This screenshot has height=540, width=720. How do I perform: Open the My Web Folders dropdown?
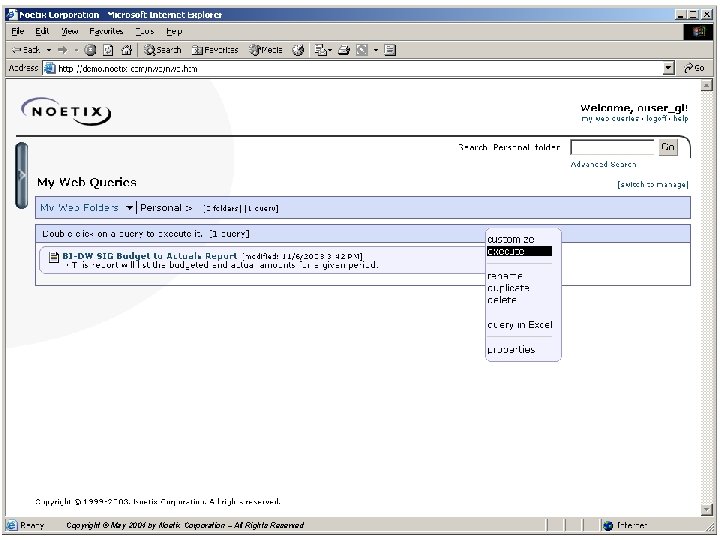[129, 208]
